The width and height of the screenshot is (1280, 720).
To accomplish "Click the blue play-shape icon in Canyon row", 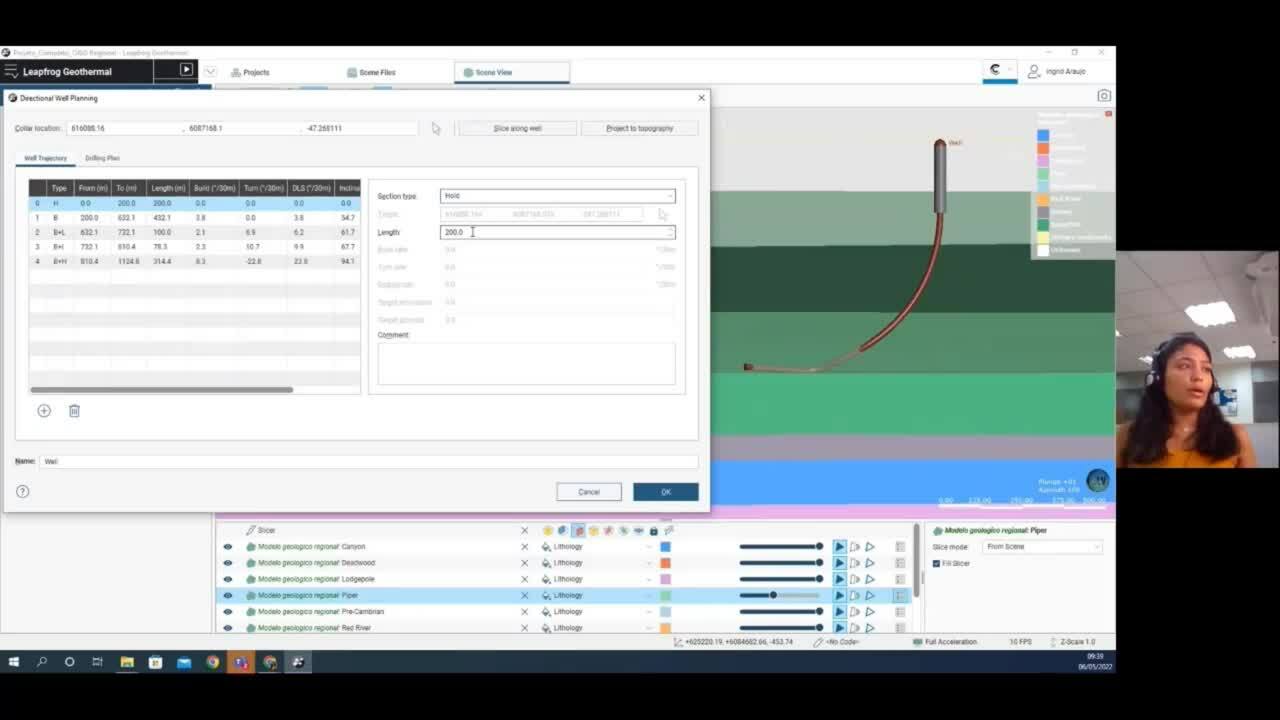I will click(x=839, y=547).
